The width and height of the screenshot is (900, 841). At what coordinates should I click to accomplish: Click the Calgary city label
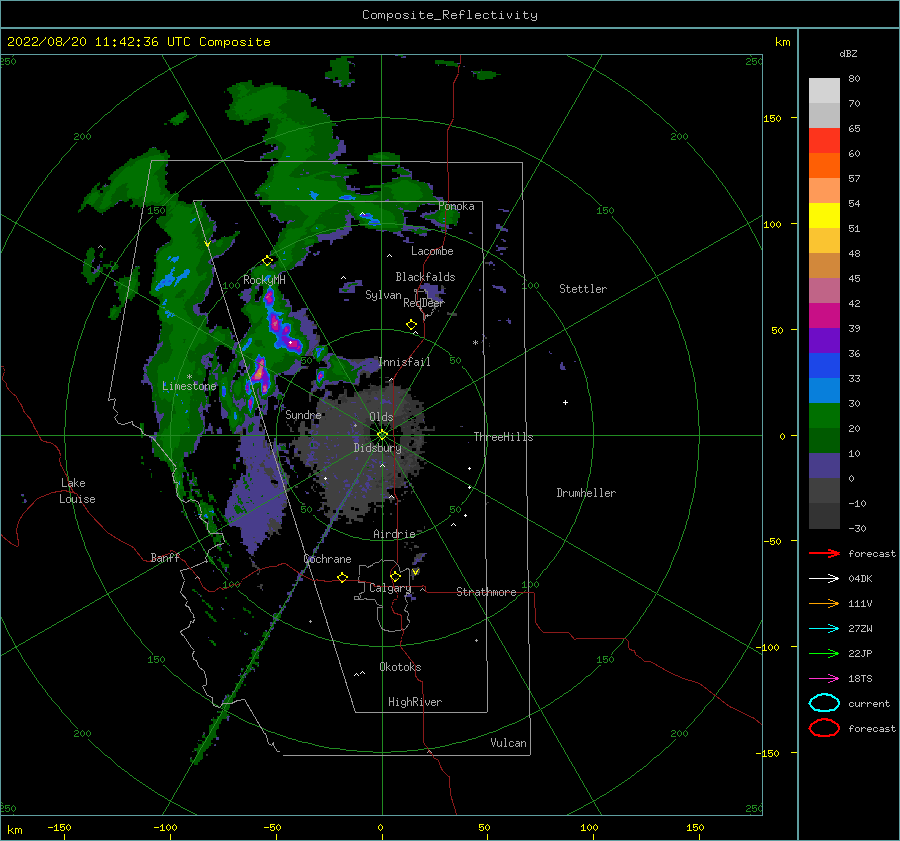click(390, 588)
